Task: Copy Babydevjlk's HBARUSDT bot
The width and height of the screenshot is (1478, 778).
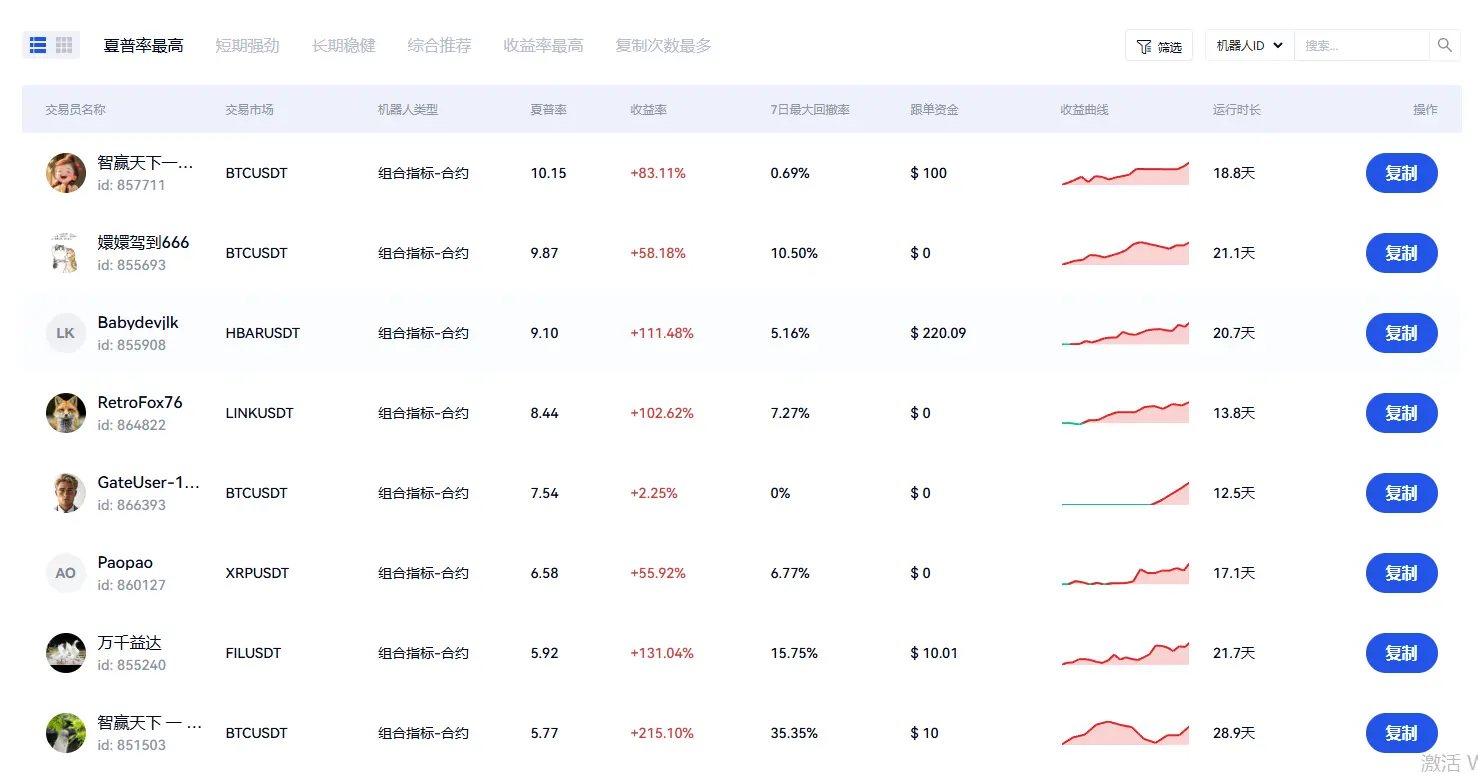Action: pos(1402,333)
